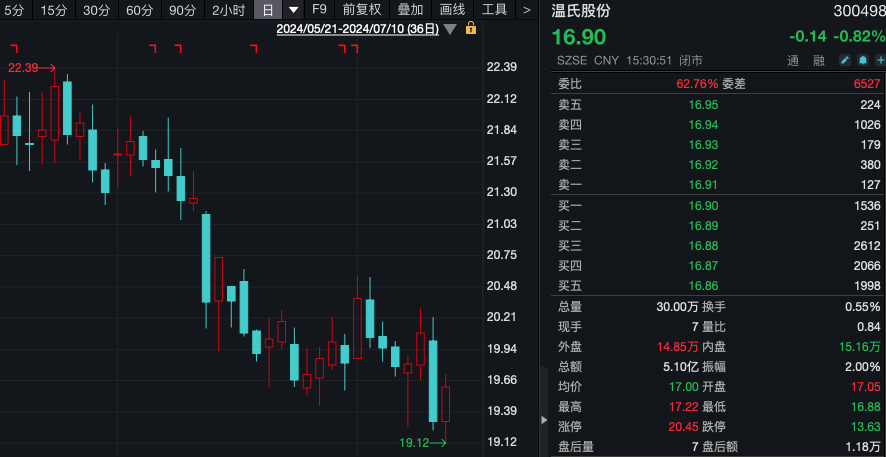Click the 买四 price 16.87
This screenshot has height=457, width=886.
click(x=703, y=266)
